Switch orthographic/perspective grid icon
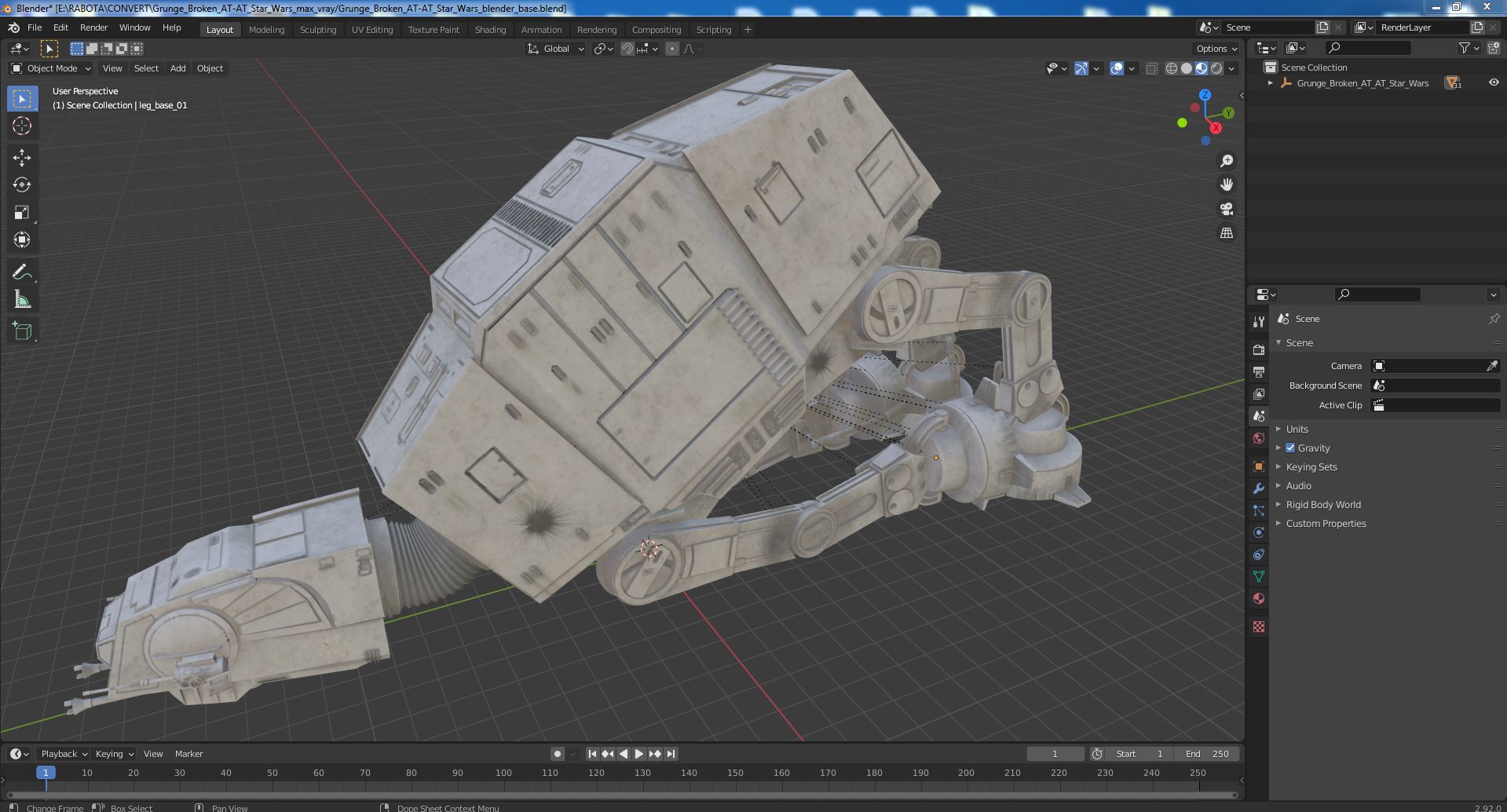 tap(1226, 233)
